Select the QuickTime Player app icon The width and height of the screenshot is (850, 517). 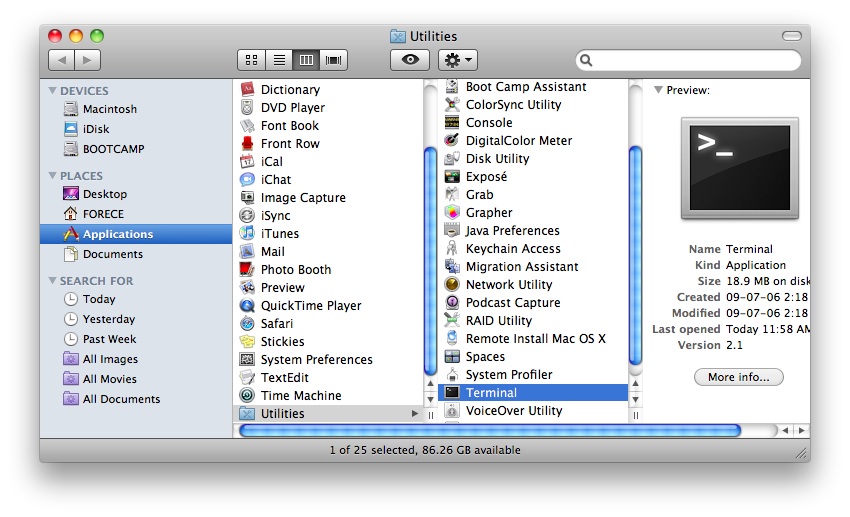point(247,305)
